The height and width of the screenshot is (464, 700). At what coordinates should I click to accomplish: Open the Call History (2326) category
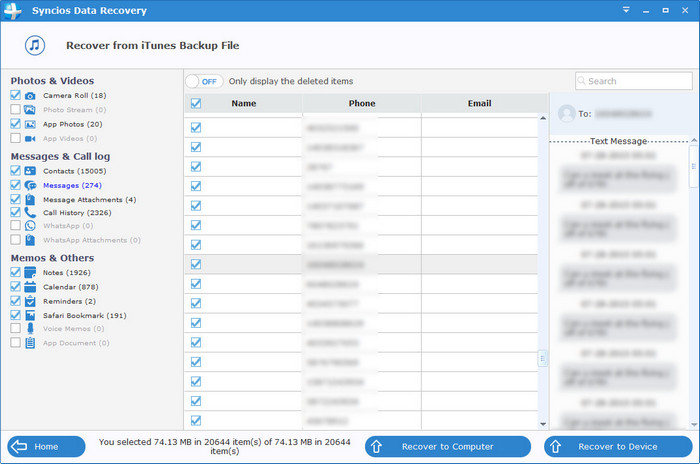click(x=77, y=213)
